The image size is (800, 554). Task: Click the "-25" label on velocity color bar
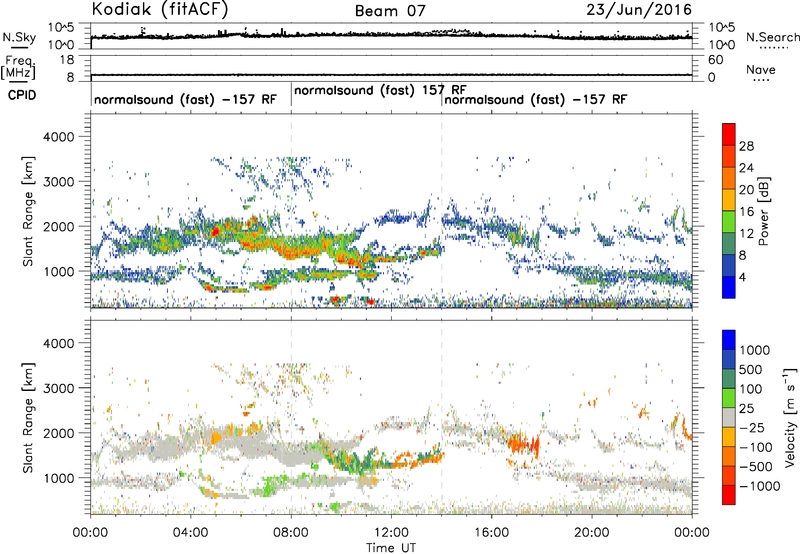point(752,428)
